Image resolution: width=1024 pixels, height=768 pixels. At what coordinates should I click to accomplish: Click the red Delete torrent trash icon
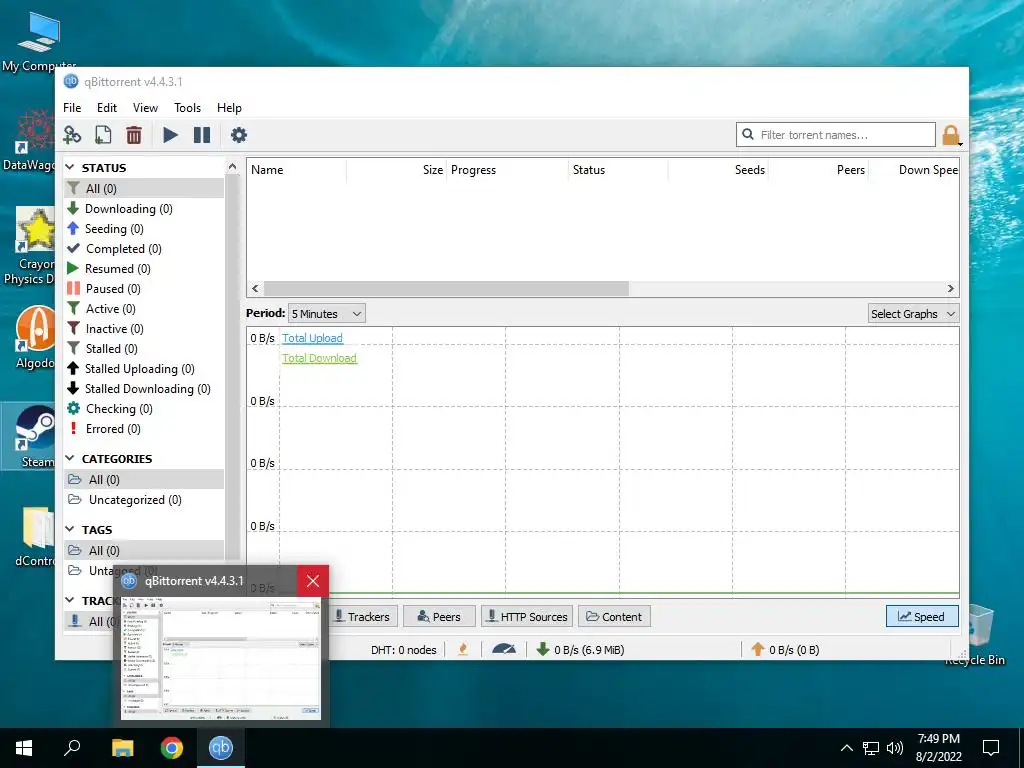click(x=134, y=135)
